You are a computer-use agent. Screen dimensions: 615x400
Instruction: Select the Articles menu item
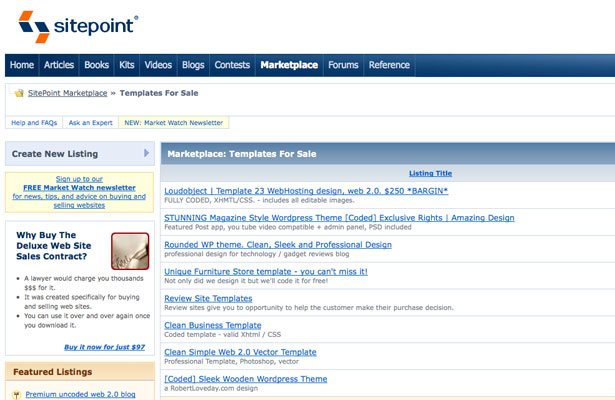point(59,65)
